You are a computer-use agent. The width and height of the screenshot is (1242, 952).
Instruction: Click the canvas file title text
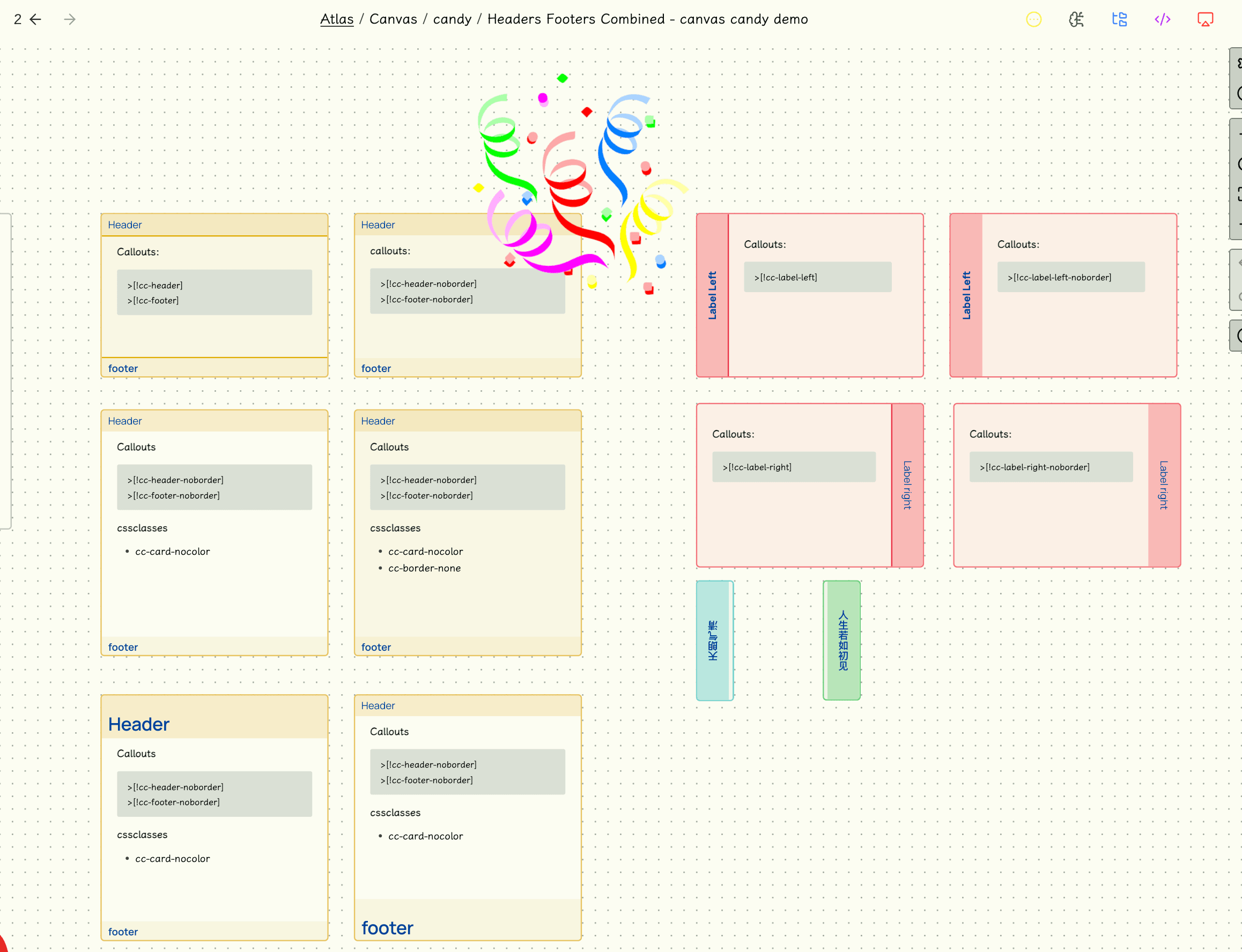pyautogui.click(x=647, y=19)
